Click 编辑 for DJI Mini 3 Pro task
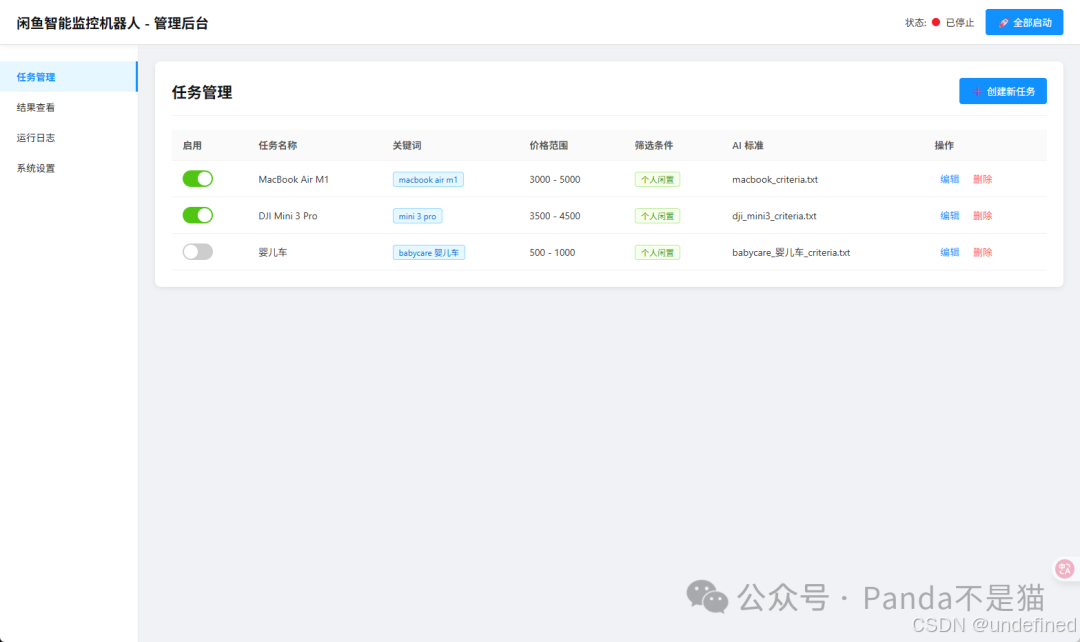This screenshot has height=642, width=1080. 950,216
